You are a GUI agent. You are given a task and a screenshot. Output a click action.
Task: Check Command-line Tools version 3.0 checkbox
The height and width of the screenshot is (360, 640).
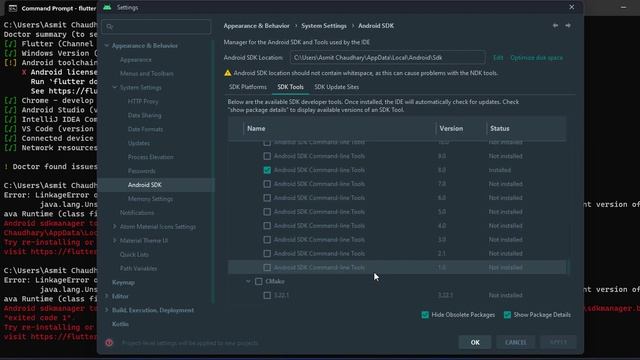[x=267, y=240]
